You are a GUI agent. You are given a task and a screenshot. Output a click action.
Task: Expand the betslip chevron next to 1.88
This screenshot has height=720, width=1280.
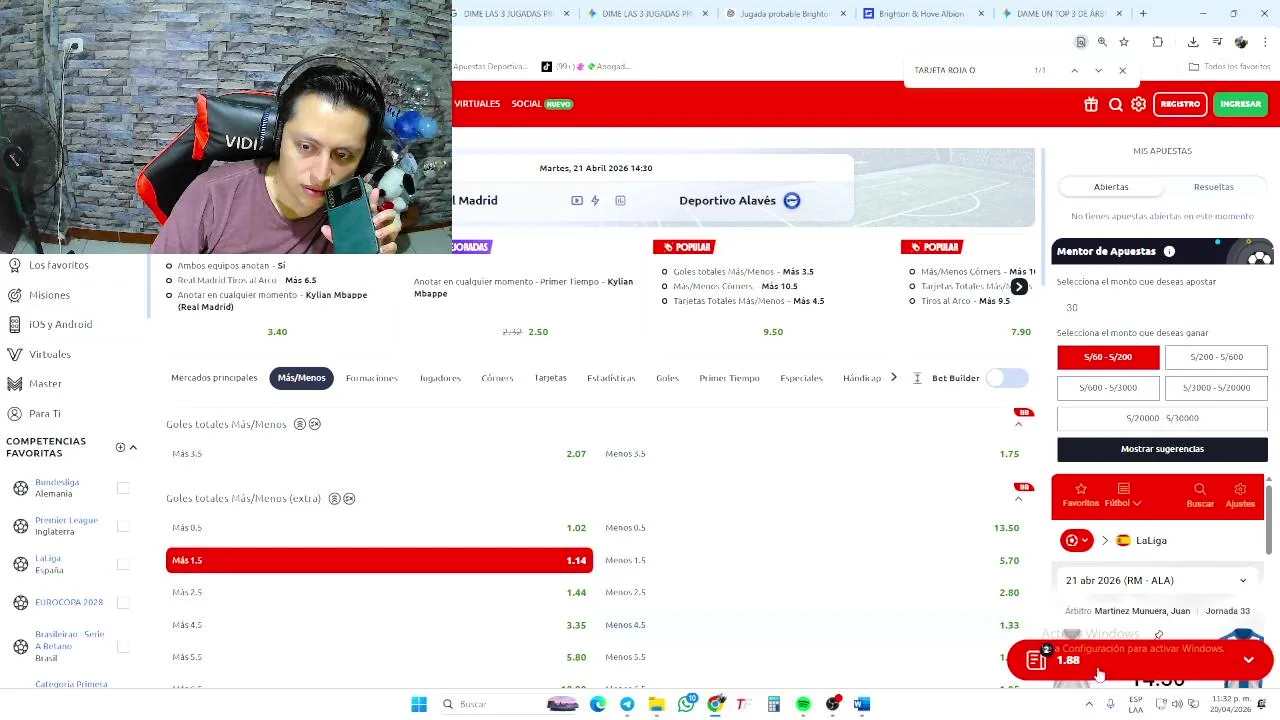[1248, 660]
